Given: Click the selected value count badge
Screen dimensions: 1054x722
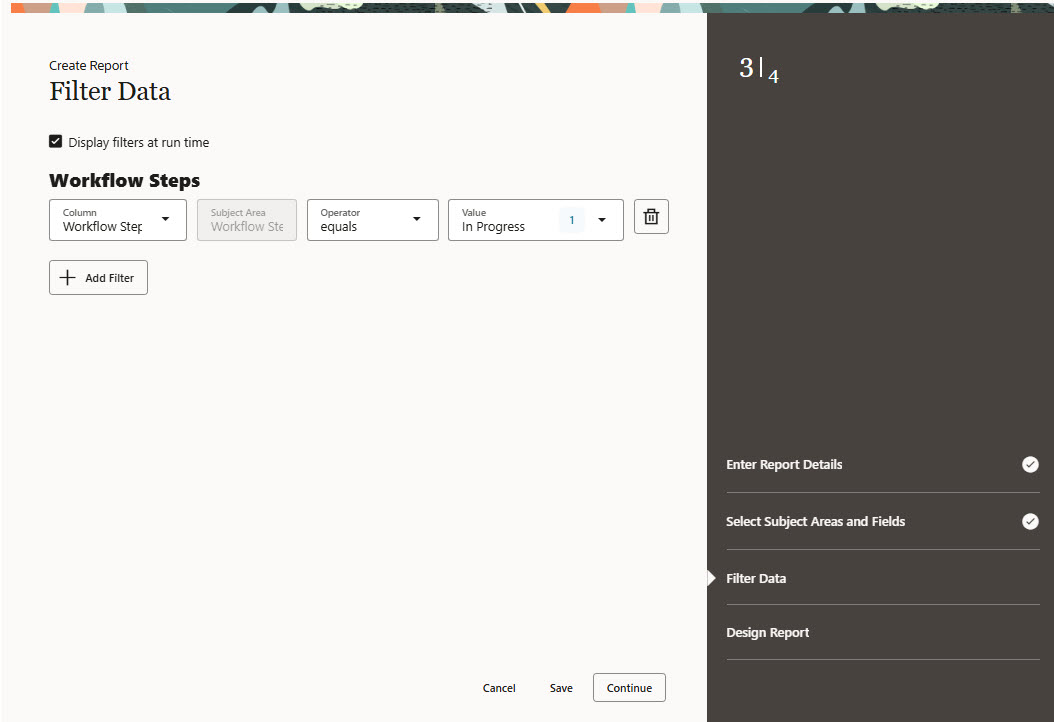Looking at the screenshot, I should pyautogui.click(x=571, y=220).
